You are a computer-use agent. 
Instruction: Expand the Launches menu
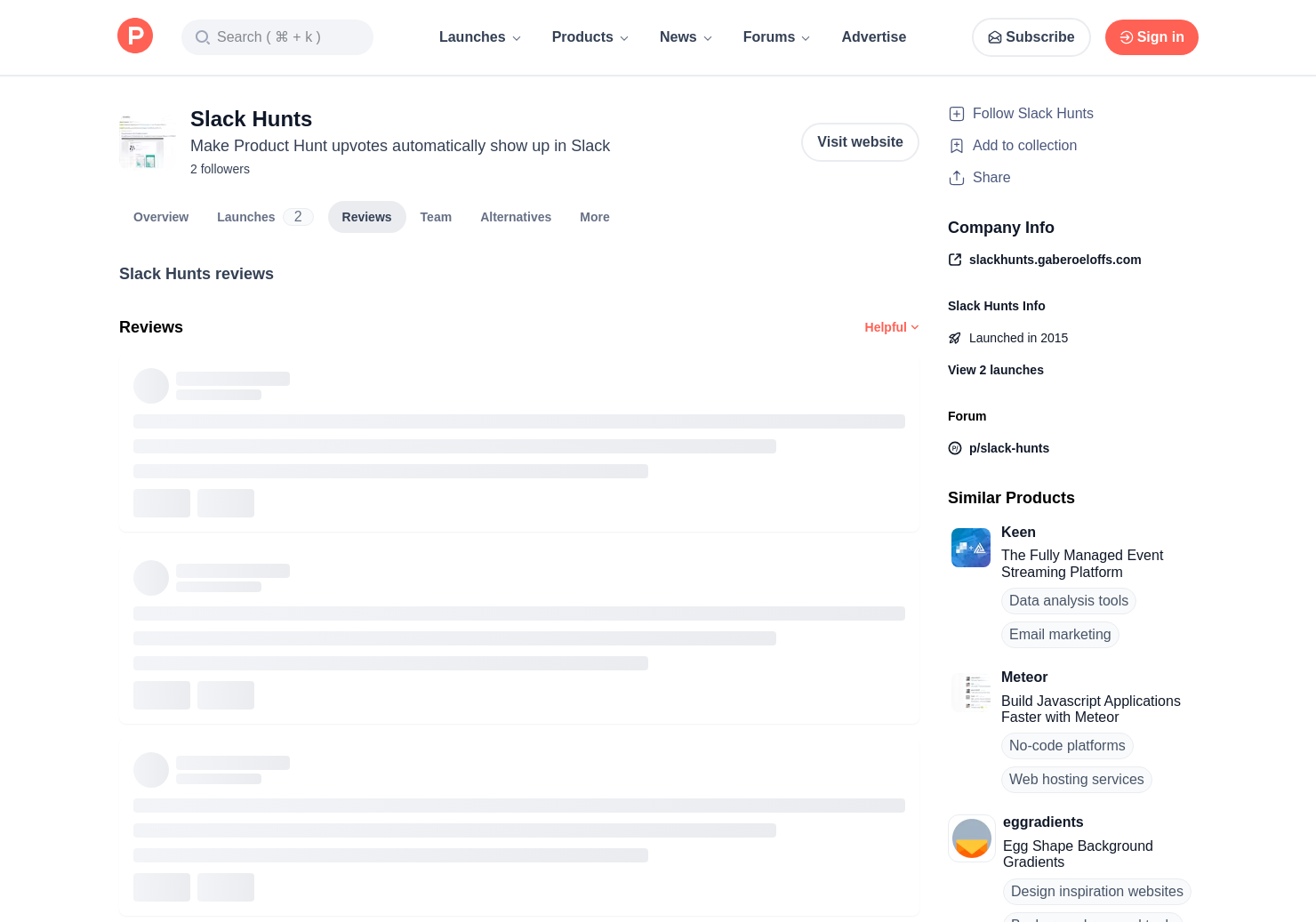pos(480,37)
